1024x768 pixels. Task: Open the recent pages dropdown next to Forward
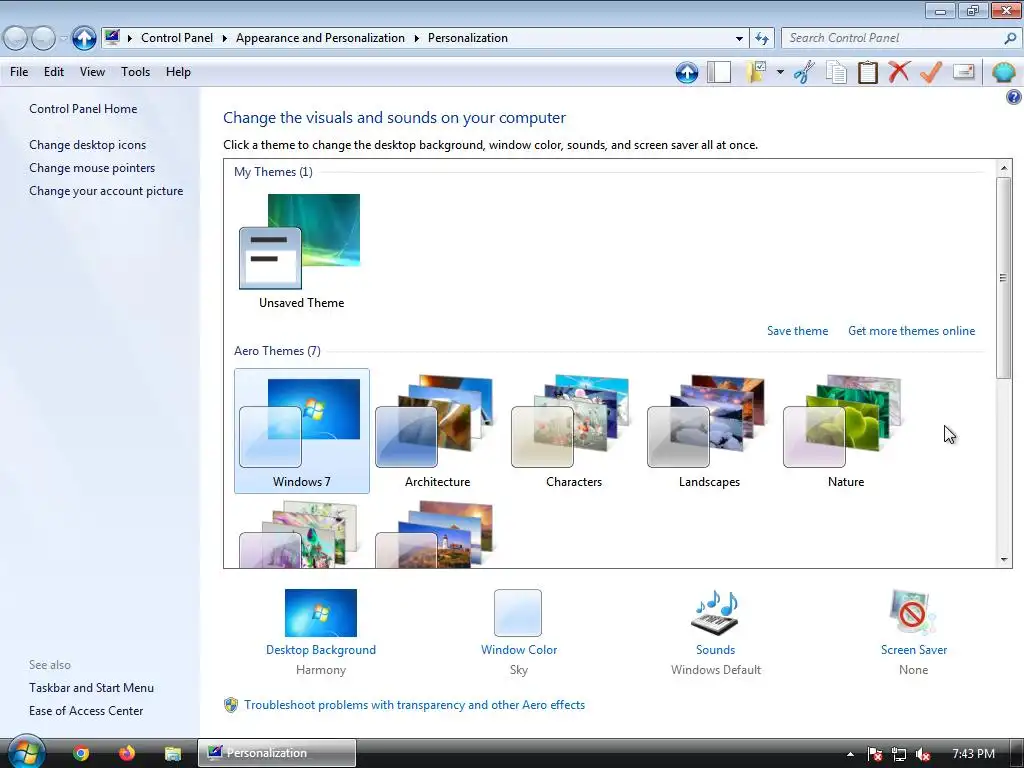[x=63, y=39]
